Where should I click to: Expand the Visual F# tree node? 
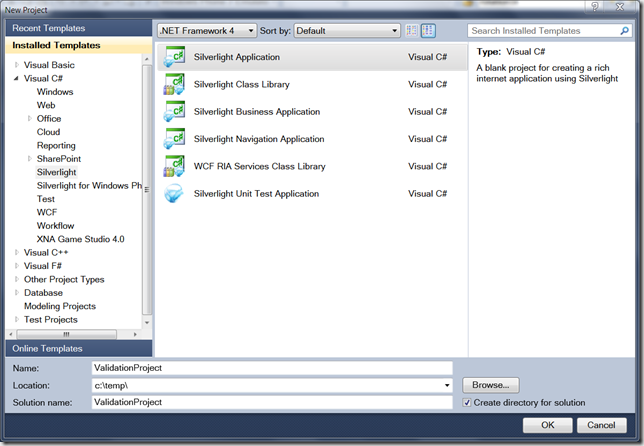[16, 266]
